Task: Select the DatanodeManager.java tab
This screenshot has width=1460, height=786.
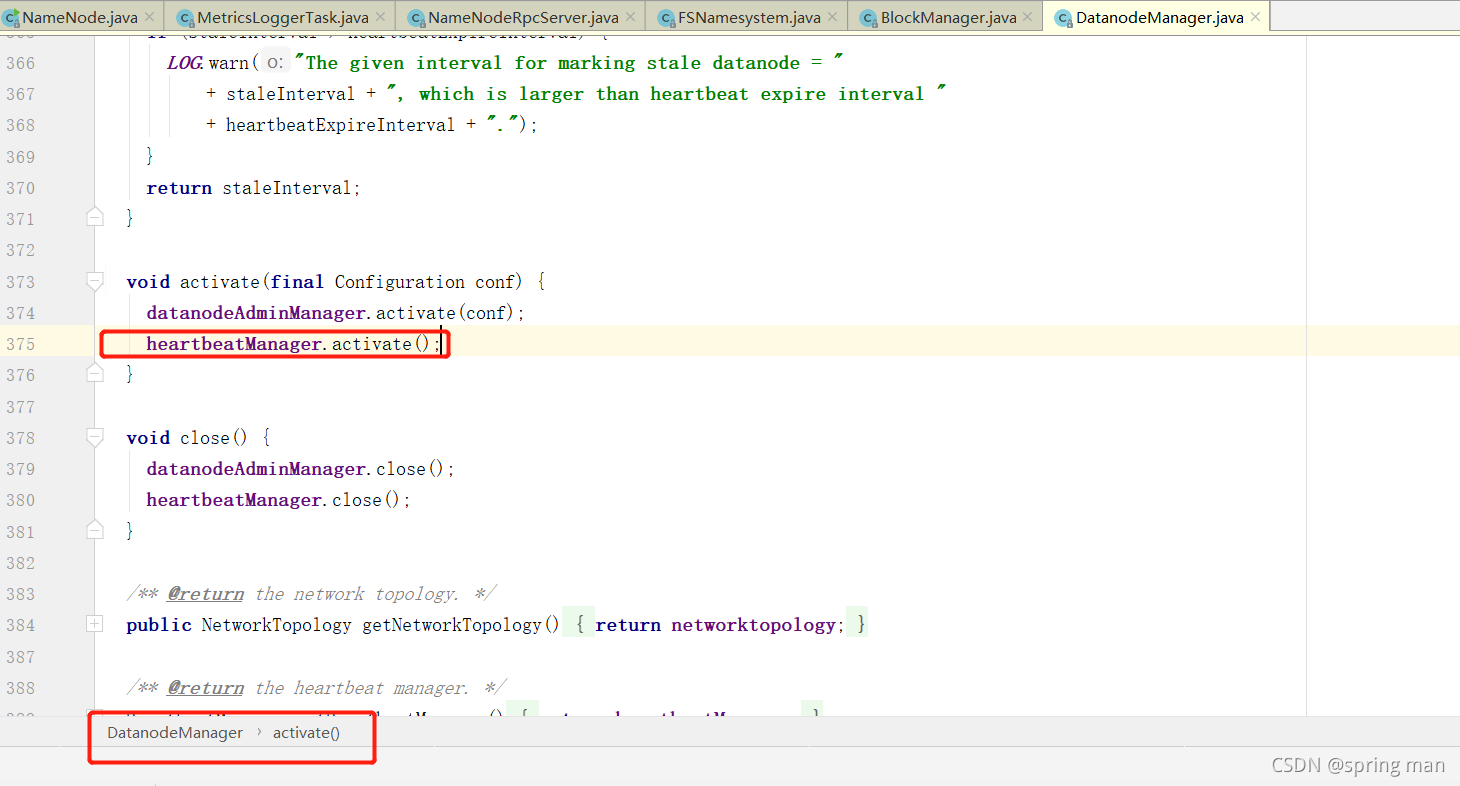Action: pos(1155,17)
